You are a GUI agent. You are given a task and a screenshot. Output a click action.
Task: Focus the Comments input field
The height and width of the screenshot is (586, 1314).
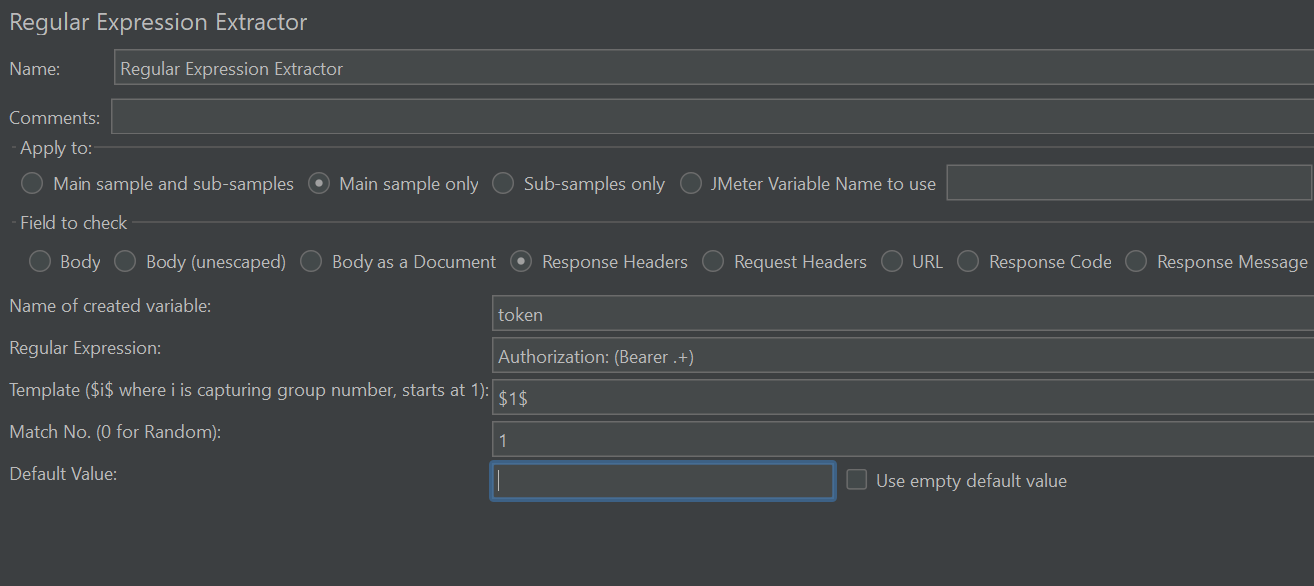712,117
